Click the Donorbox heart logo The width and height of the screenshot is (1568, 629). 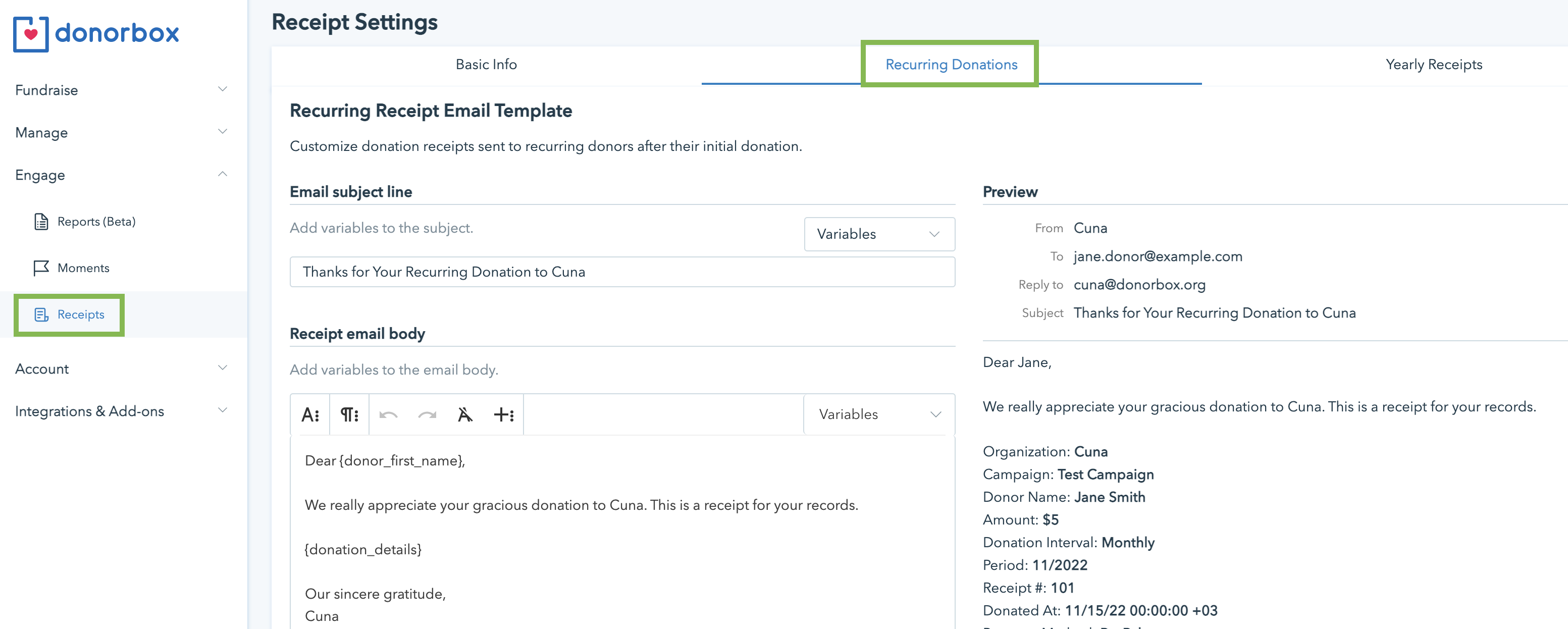coord(30,33)
